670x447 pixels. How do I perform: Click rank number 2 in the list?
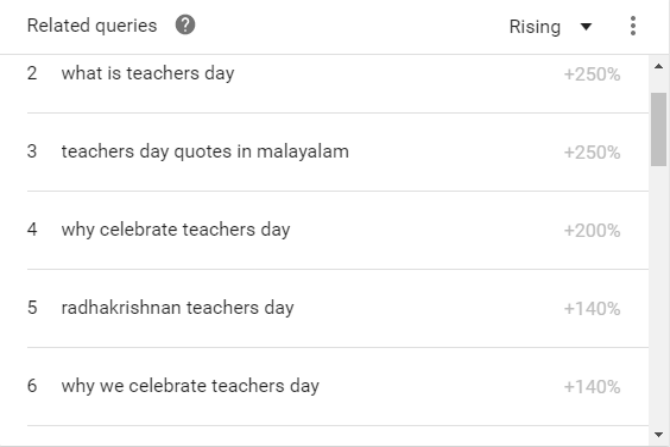pos(32,74)
